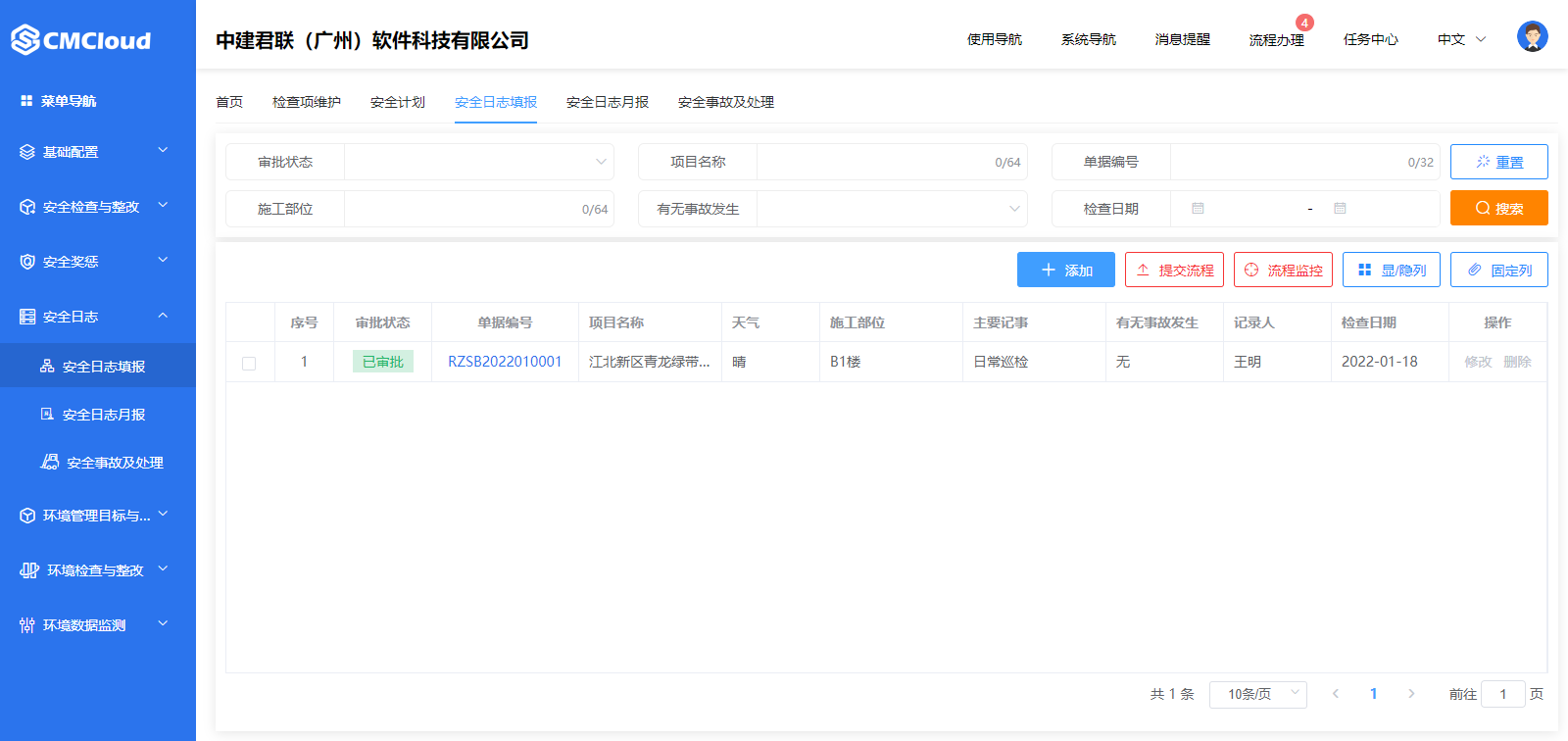Click the 江北新区青龙绿带 project cell
The height and width of the screenshot is (741, 1568).
pos(650,362)
